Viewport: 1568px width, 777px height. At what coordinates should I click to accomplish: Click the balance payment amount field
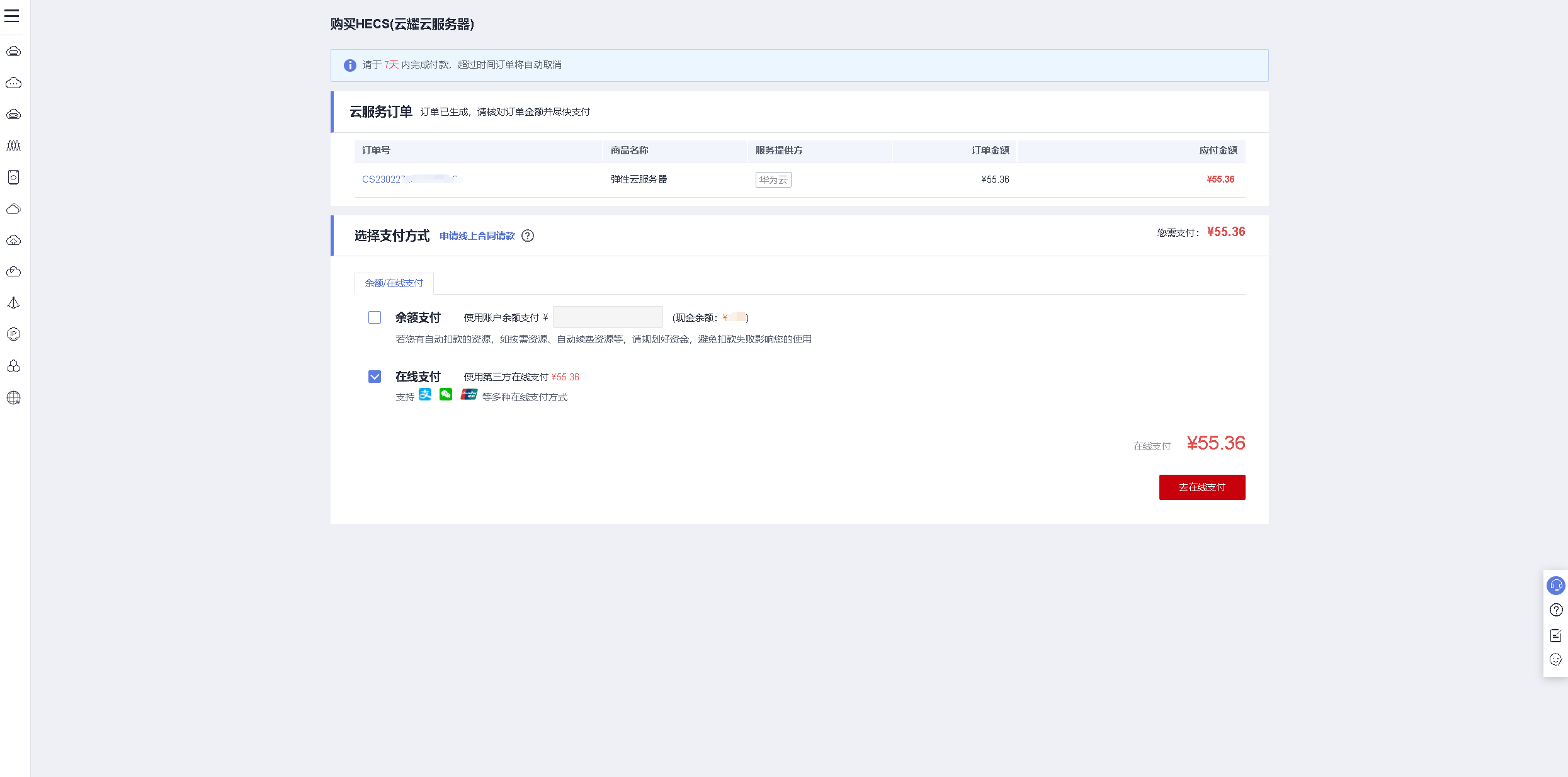tap(607, 317)
